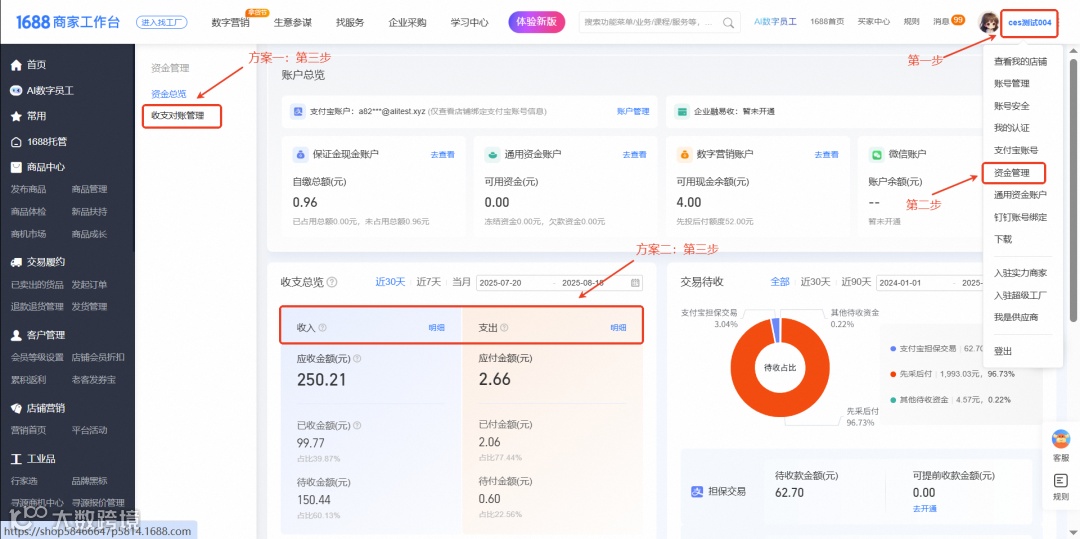
Task: Open the 明细 link for 收入
Action: 437,328
